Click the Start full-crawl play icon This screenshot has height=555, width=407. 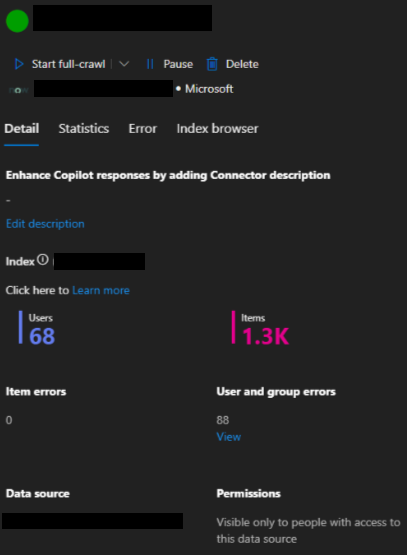tap(19, 64)
